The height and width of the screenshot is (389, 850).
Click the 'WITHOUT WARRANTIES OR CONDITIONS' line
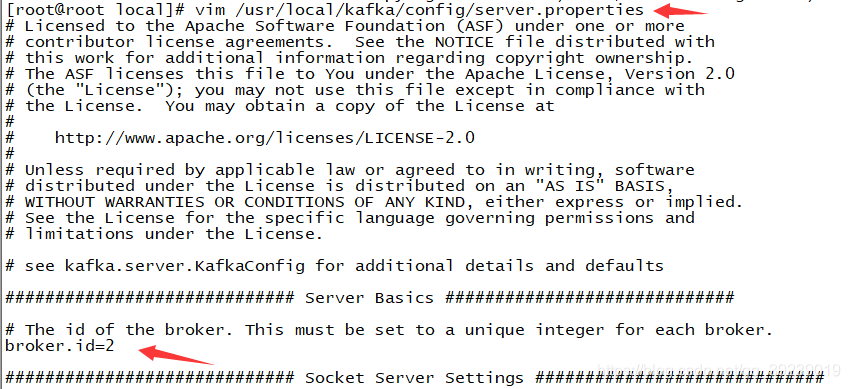click(x=374, y=202)
